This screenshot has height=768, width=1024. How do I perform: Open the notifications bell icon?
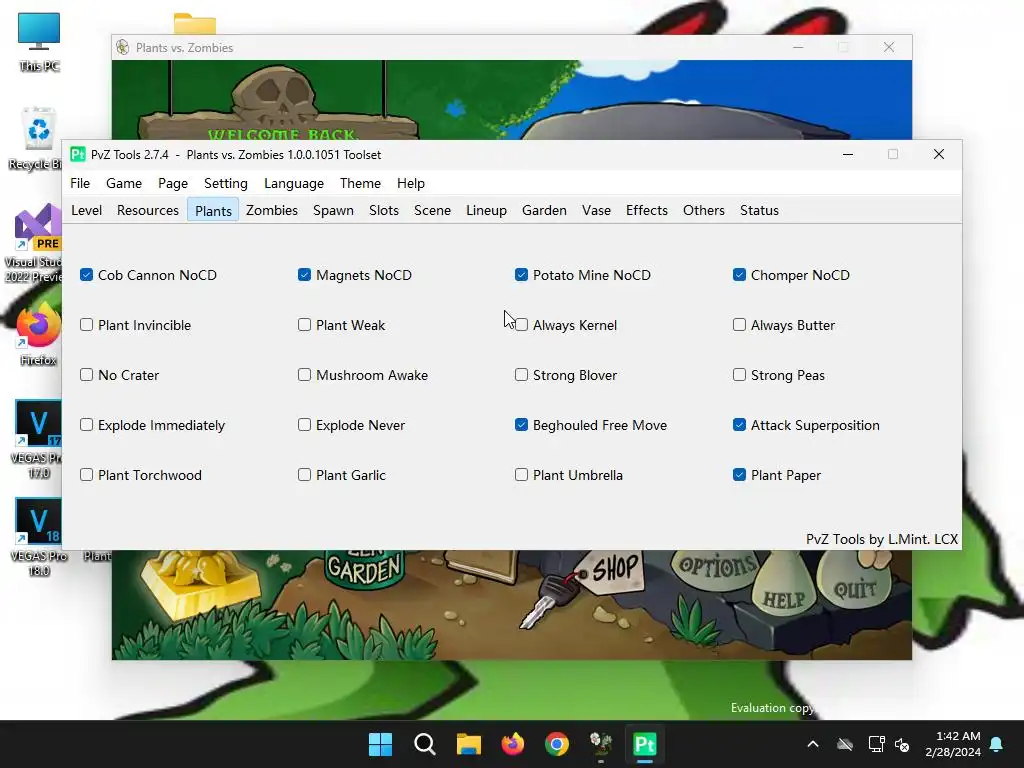(997, 744)
